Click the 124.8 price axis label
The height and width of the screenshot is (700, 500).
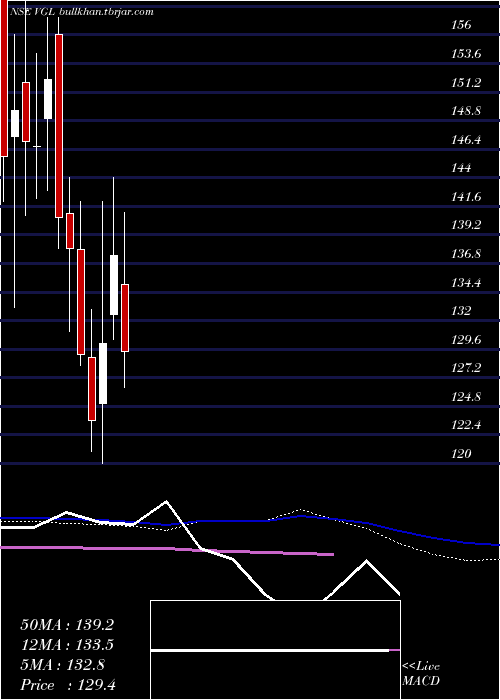(x=467, y=396)
